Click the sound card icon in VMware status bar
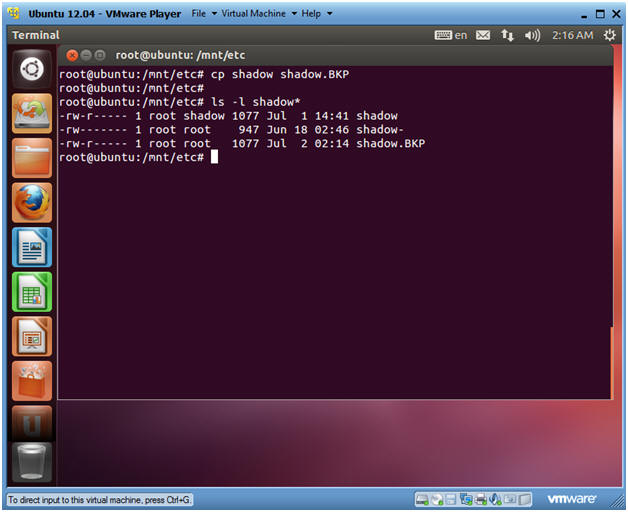The height and width of the screenshot is (512, 628). coord(495,499)
